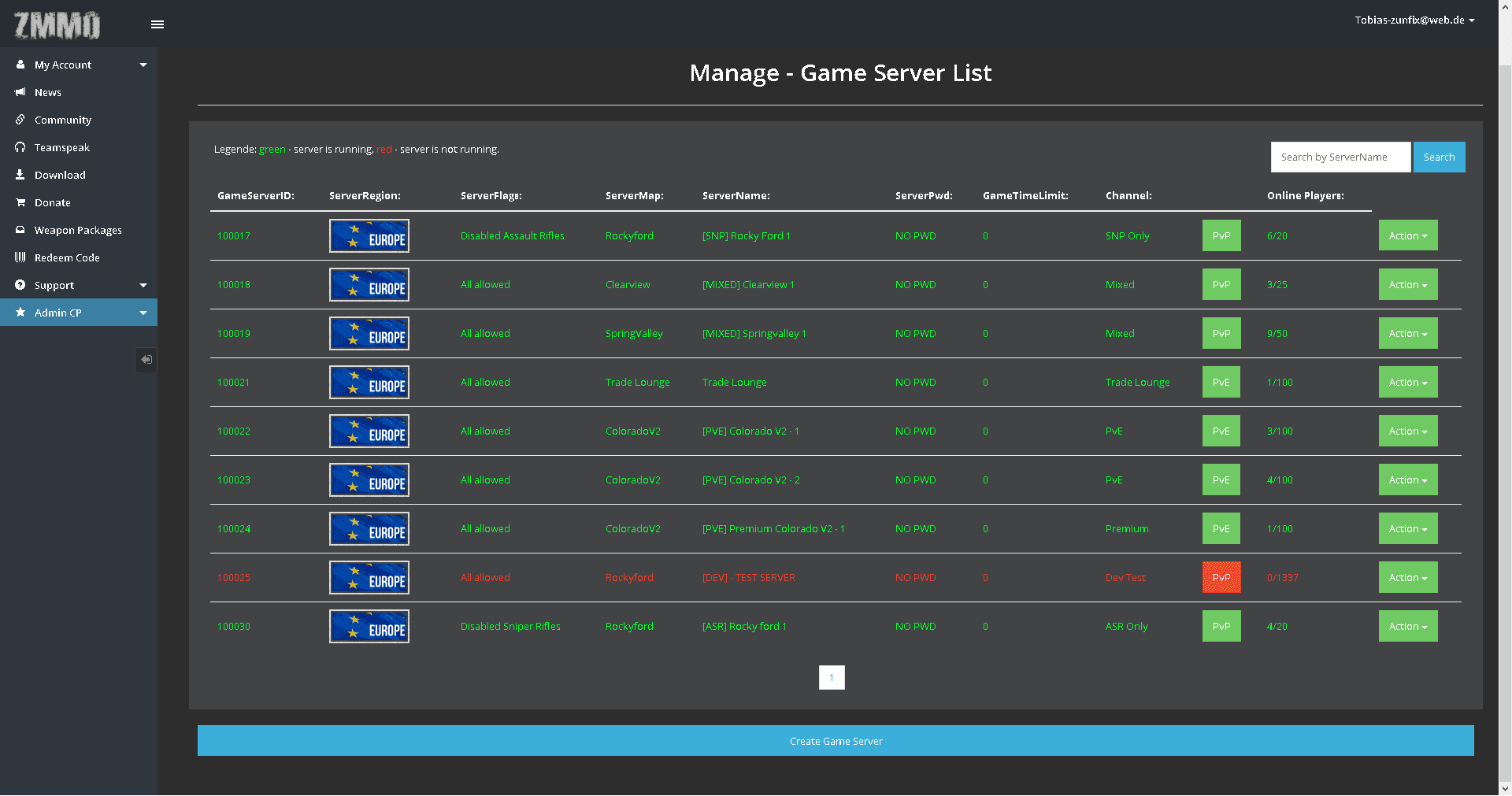
Task: Open Action dropdown for [MIXED] Clearview 1
Action: tap(1408, 284)
